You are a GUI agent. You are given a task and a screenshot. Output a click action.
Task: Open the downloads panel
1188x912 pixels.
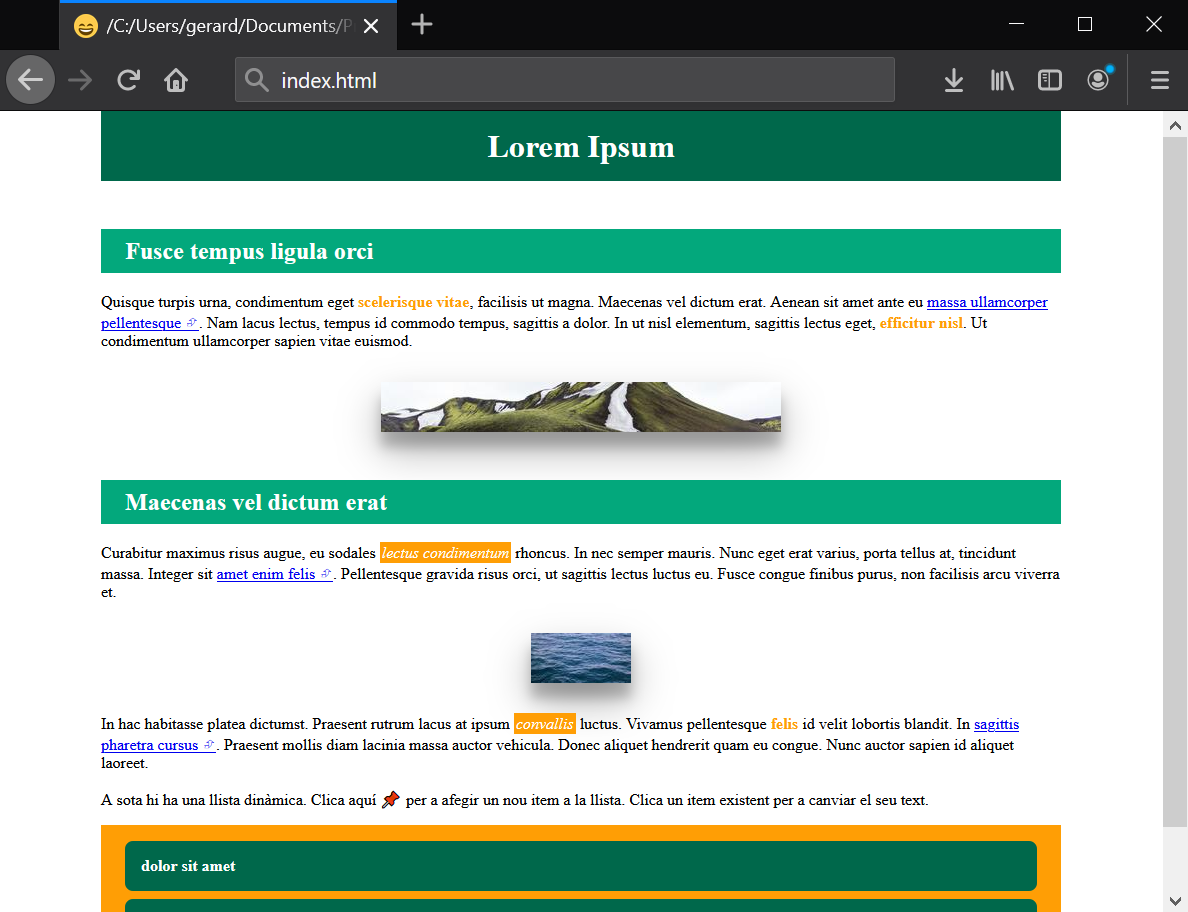point(953,80)
